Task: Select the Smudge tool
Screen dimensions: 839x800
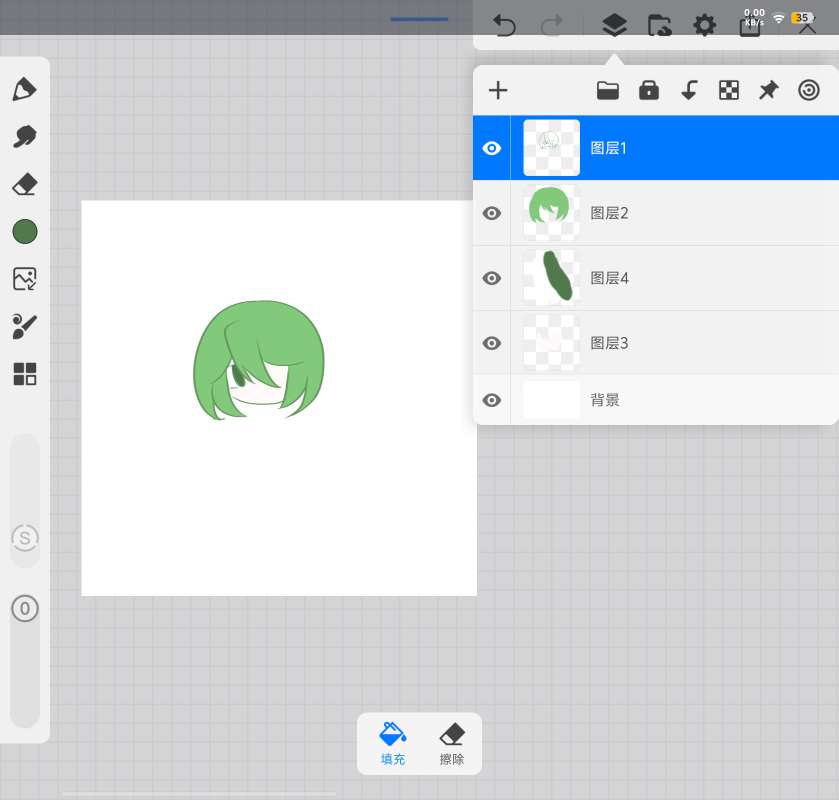Action: [x=24, y=137]
